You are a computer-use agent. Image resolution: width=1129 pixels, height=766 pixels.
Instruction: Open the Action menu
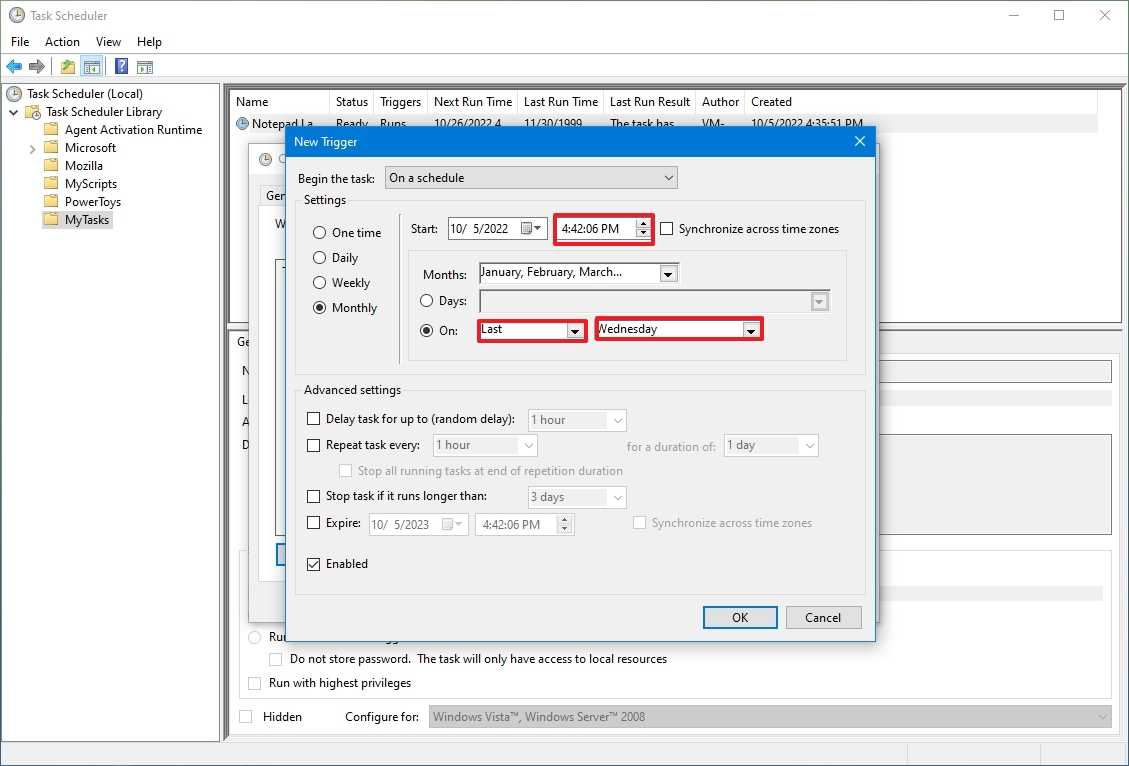(62, 42)
